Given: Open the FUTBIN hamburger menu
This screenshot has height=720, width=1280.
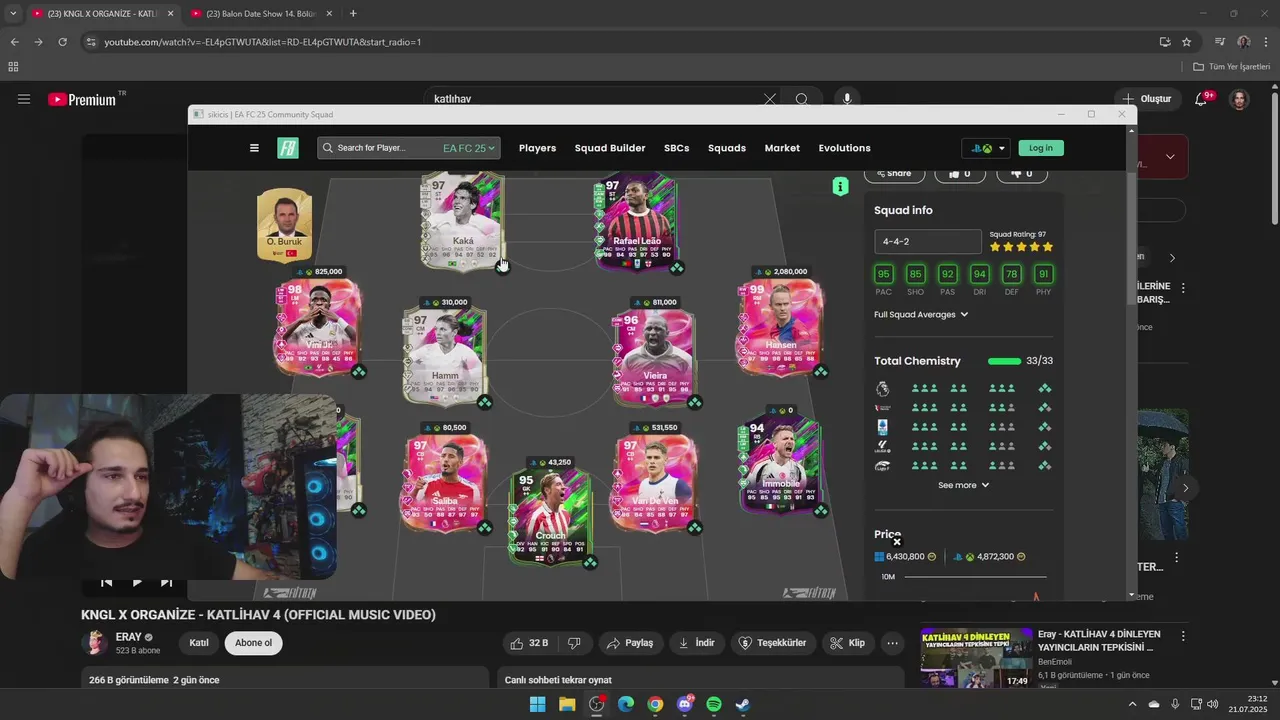Looking at the screenshot, I should pyautogui.click(x=254, y=148).
